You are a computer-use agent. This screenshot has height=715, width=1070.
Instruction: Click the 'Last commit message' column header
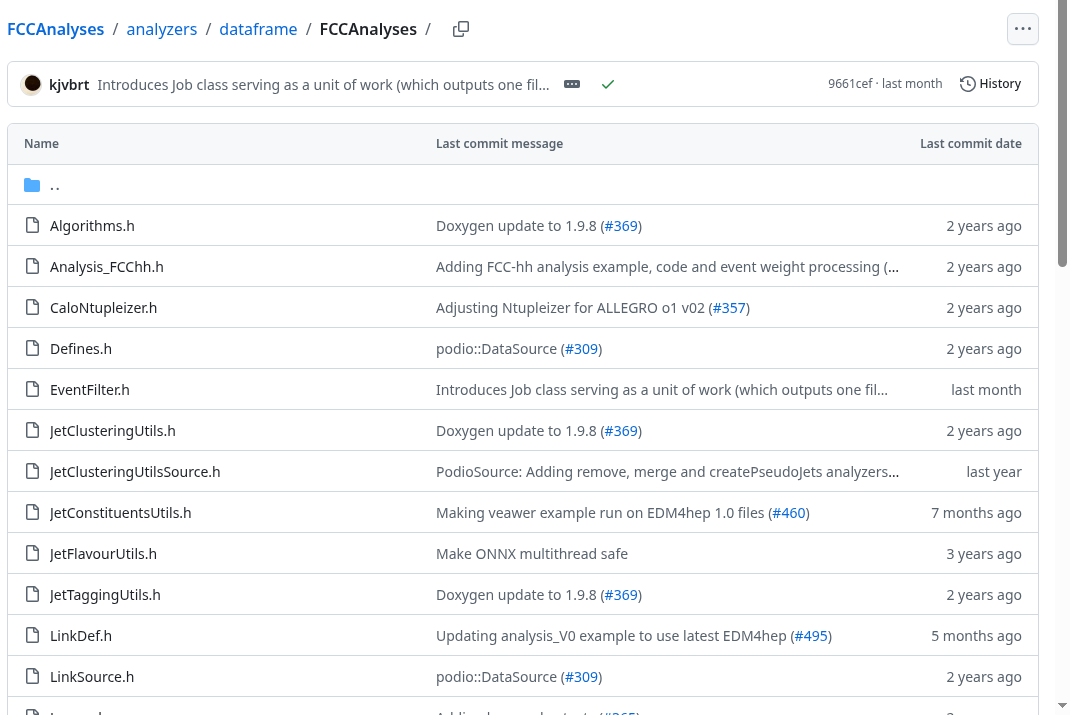500,143
